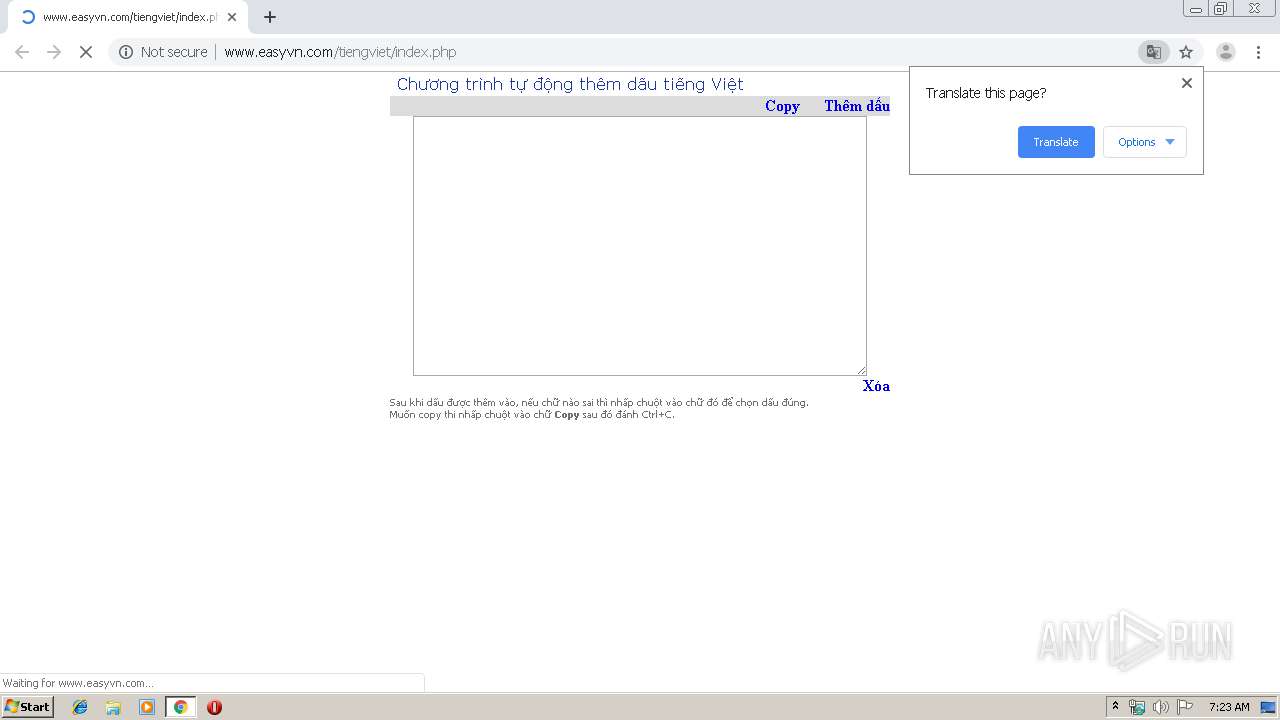Grab the text area resize handle
1280x720 pixels.
click(x=861, y=370)
